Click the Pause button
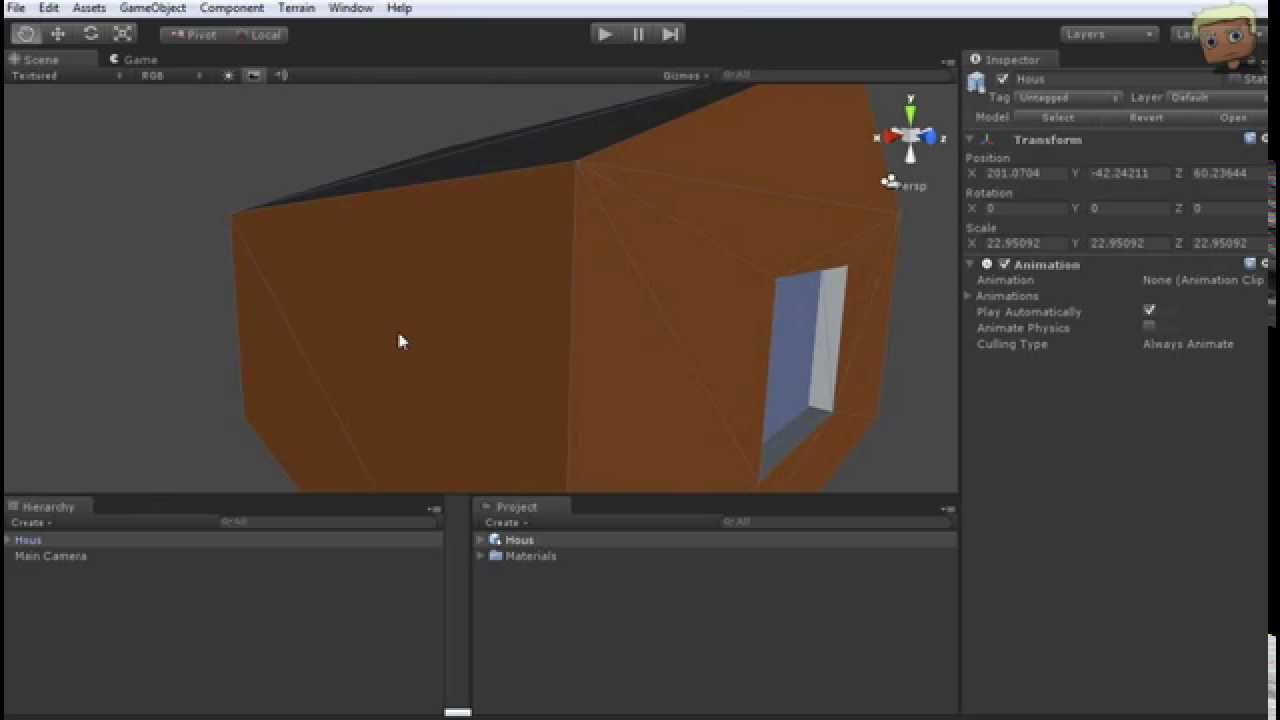The image size is (1280, 720). [638, 34]
